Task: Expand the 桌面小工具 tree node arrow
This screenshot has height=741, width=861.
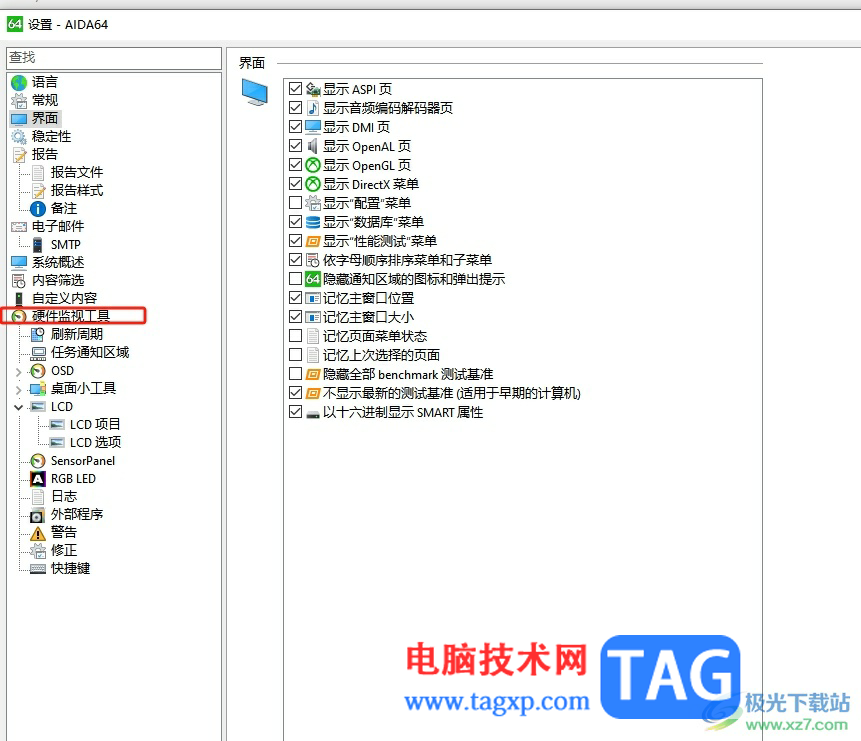Action: point(19,390)
